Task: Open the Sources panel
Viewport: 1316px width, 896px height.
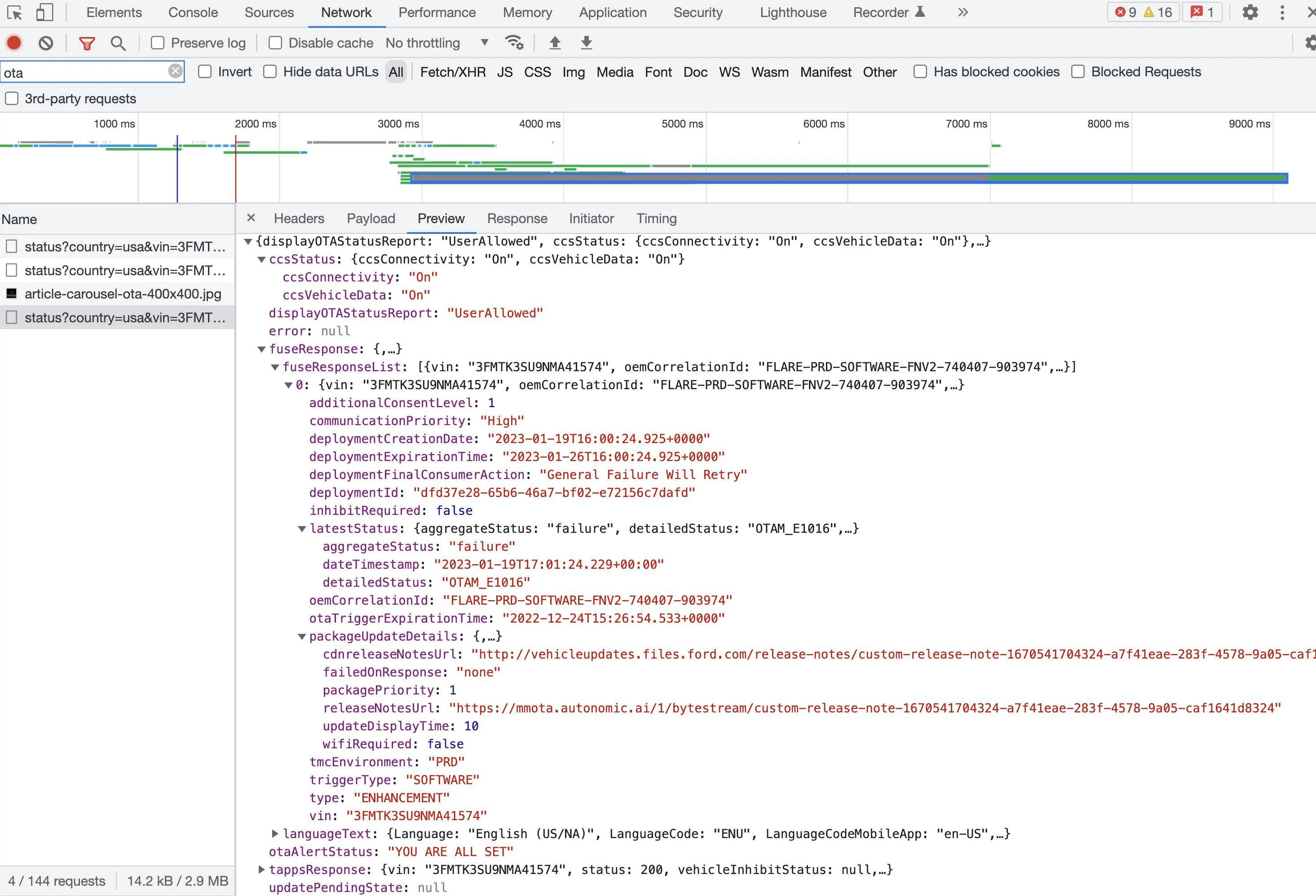Action: (269, 13)
